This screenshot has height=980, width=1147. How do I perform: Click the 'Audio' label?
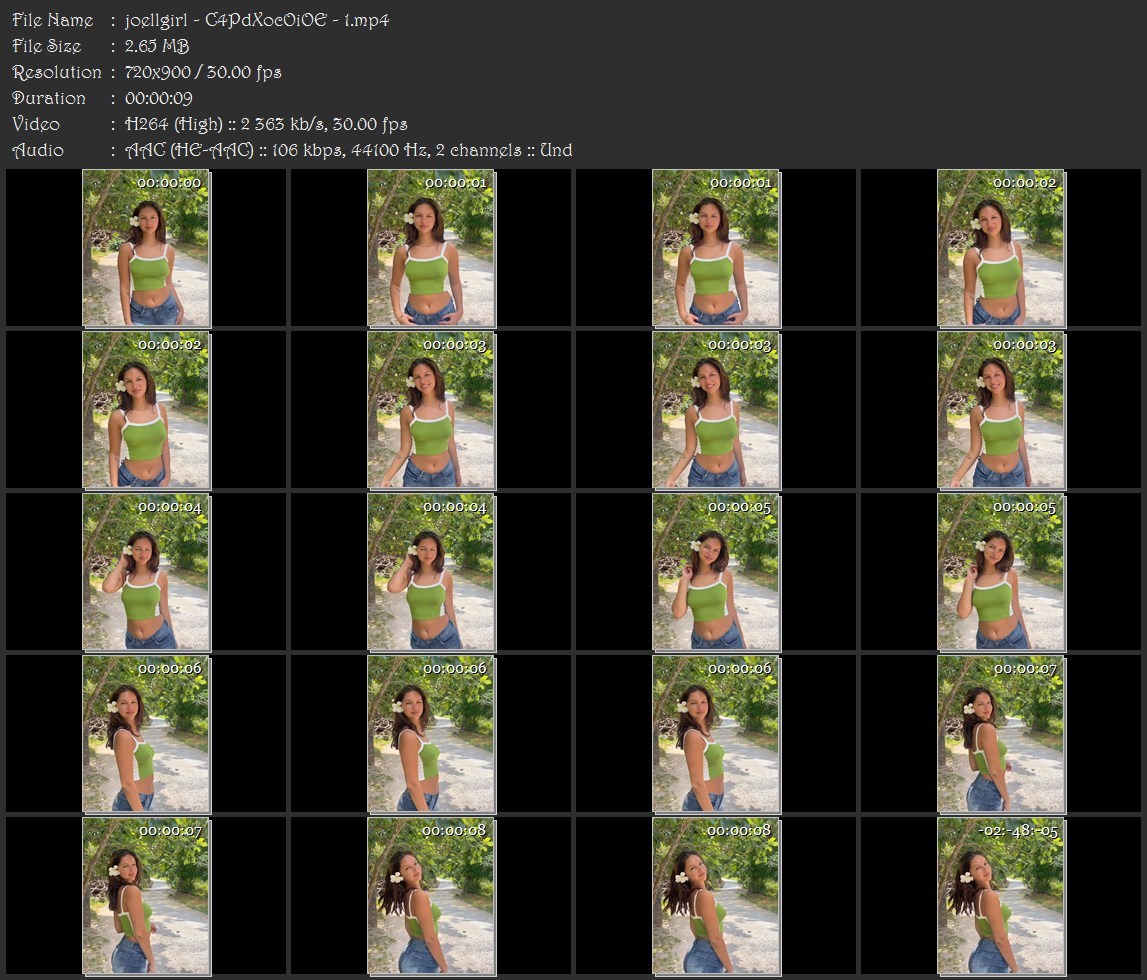click(38, 151)
